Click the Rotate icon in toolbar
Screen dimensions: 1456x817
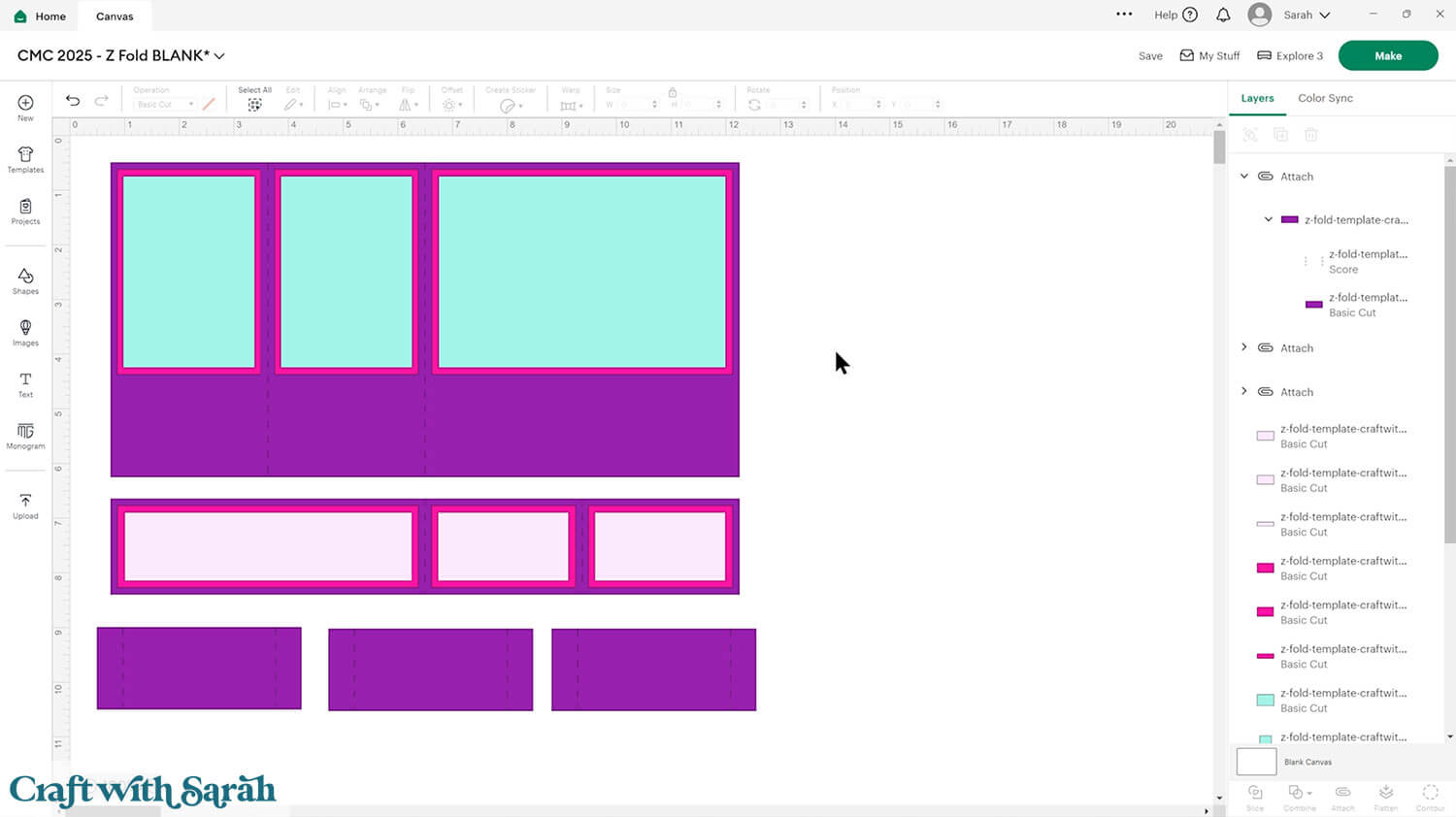tap(754, 105)
